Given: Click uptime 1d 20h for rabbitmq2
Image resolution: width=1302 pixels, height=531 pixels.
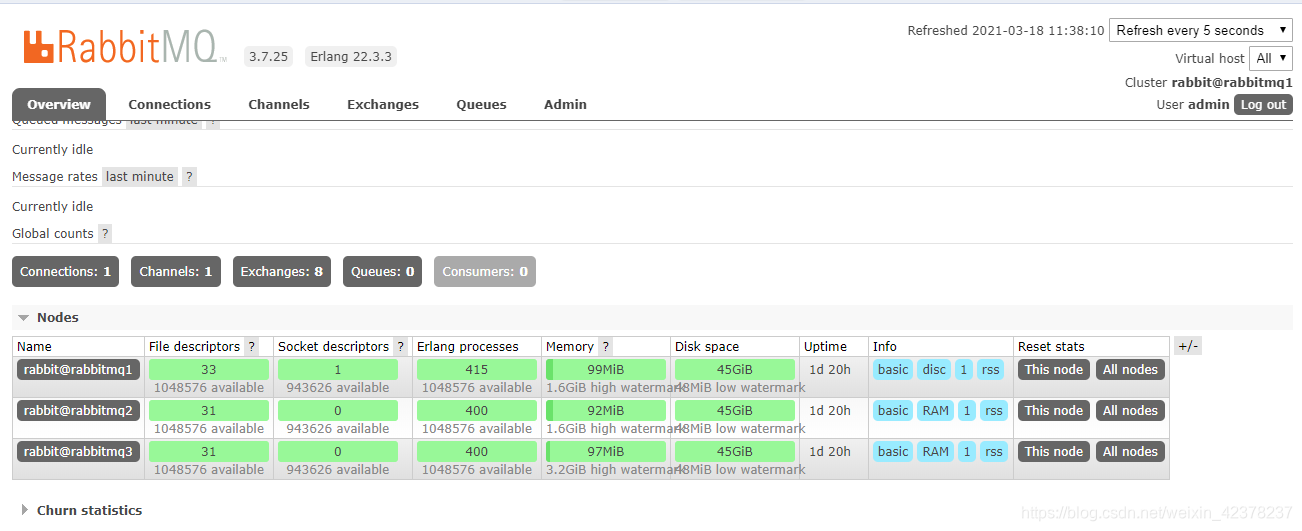Looking at the screenshot, I should click(830, 410).
